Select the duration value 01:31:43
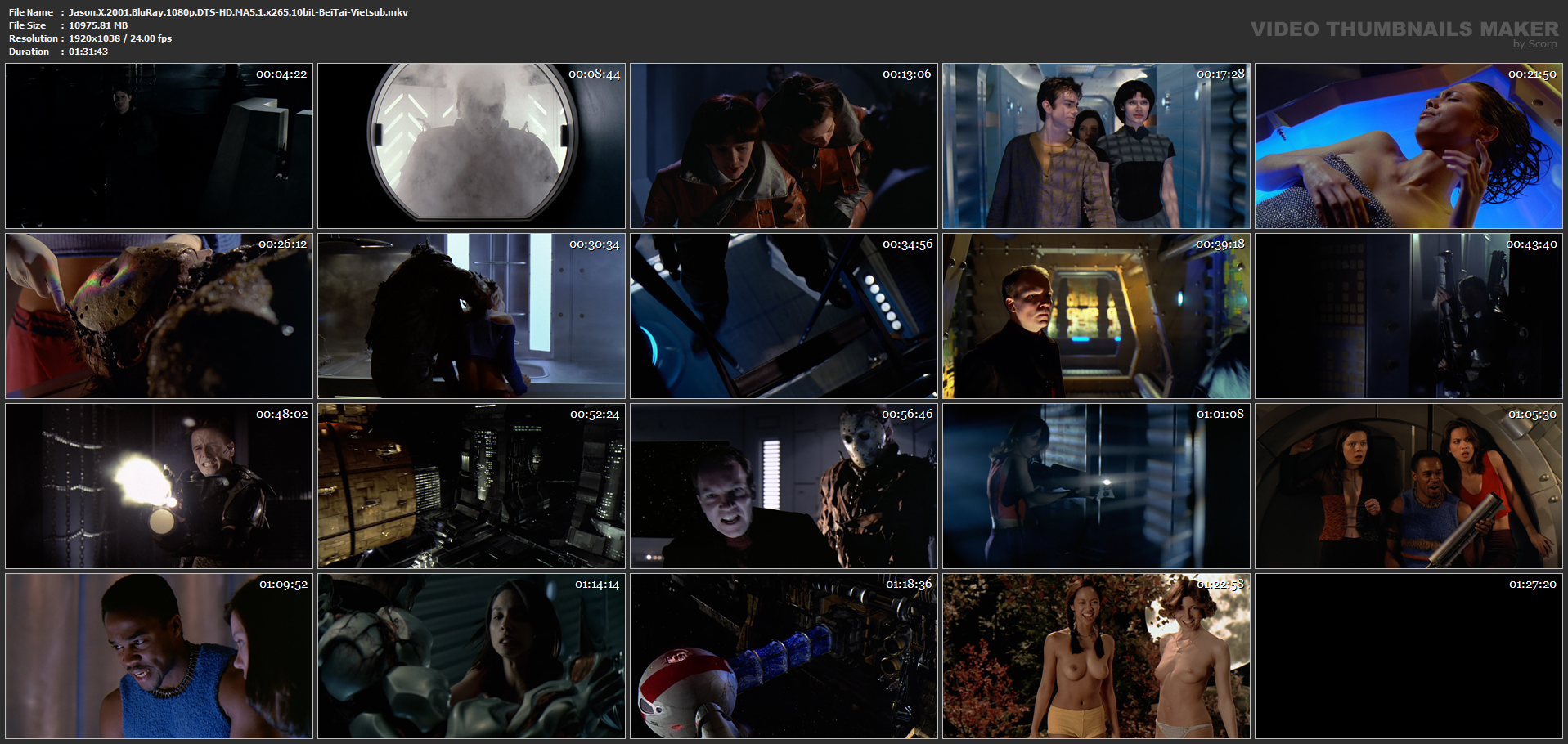 tap(88, 52)
